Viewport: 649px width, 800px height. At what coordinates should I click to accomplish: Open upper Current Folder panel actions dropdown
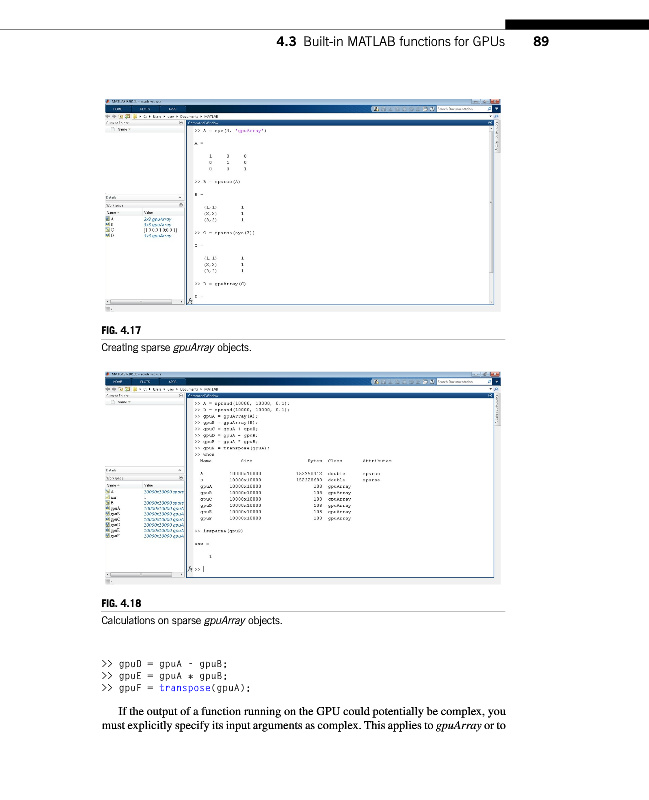pyautogui.click(x=180, y=123)
